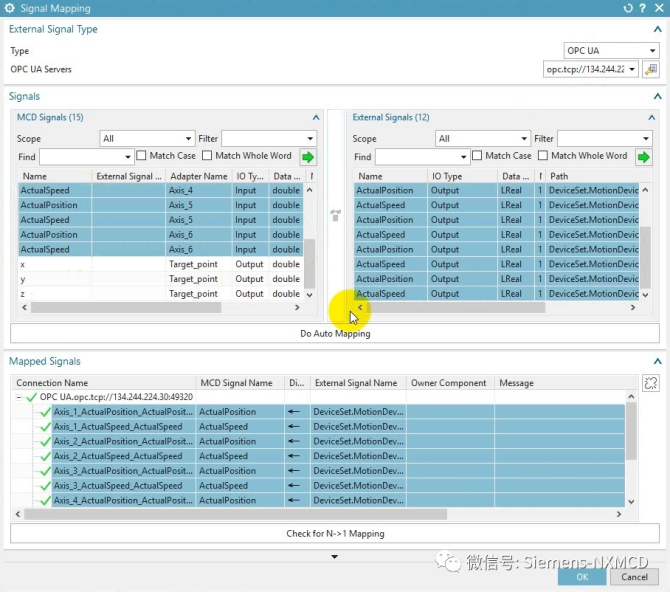The height and width of the screenshot is (592, 670).
Task: Click the MCD Signals horizontal scrollbar
Action: click(x=126, y=307)
